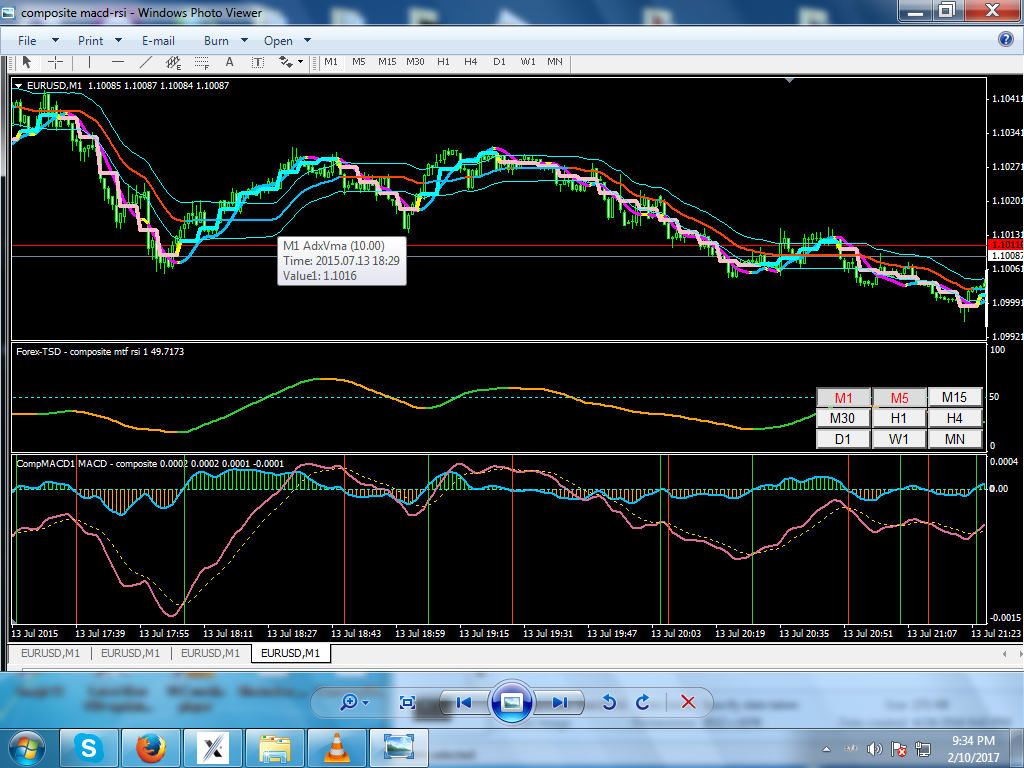Toggle the D1 timeframe panel button
The height and width of the screenshot is (768, 1024).
[x=843, y=439]
